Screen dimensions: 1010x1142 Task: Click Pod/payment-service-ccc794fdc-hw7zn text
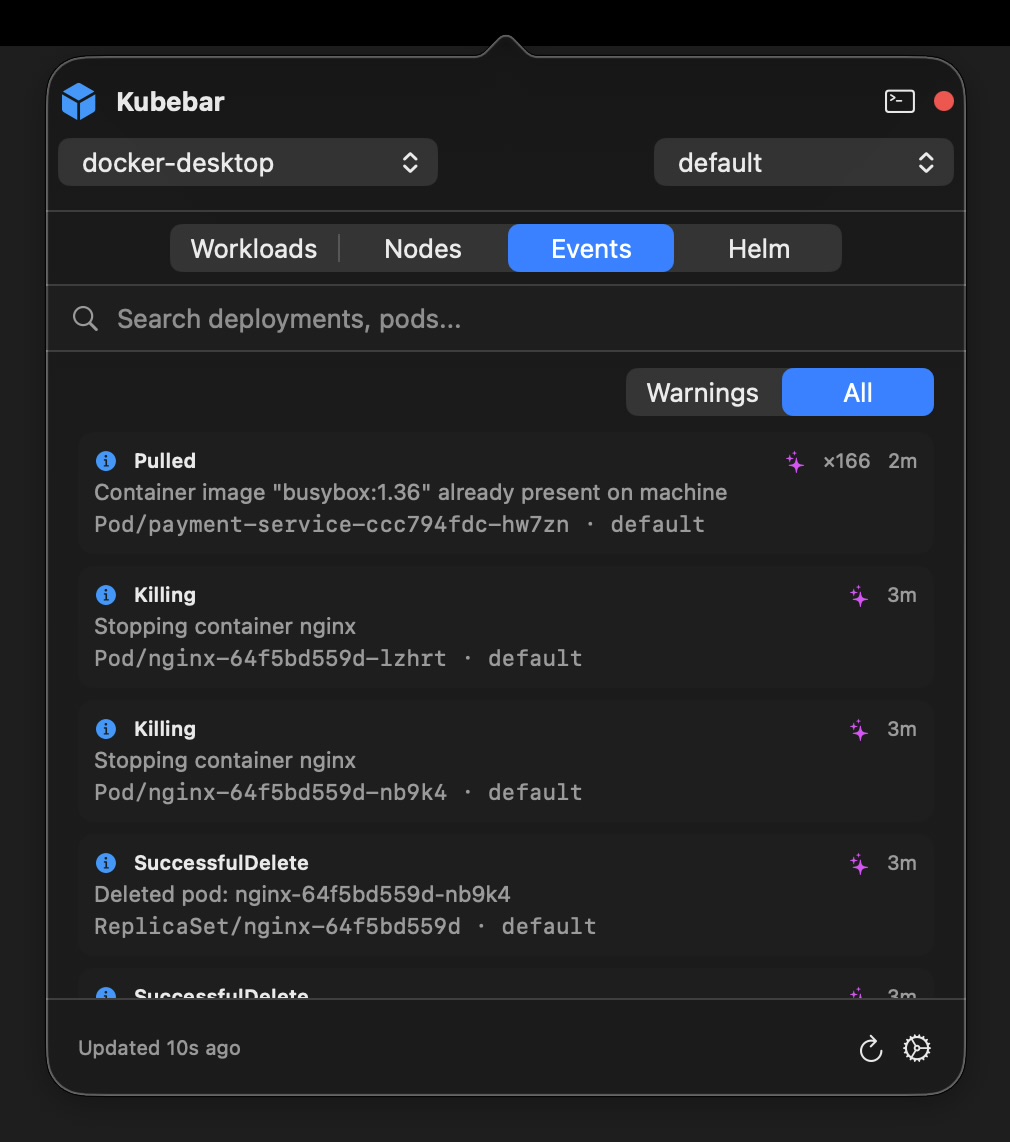coord(332,524)
